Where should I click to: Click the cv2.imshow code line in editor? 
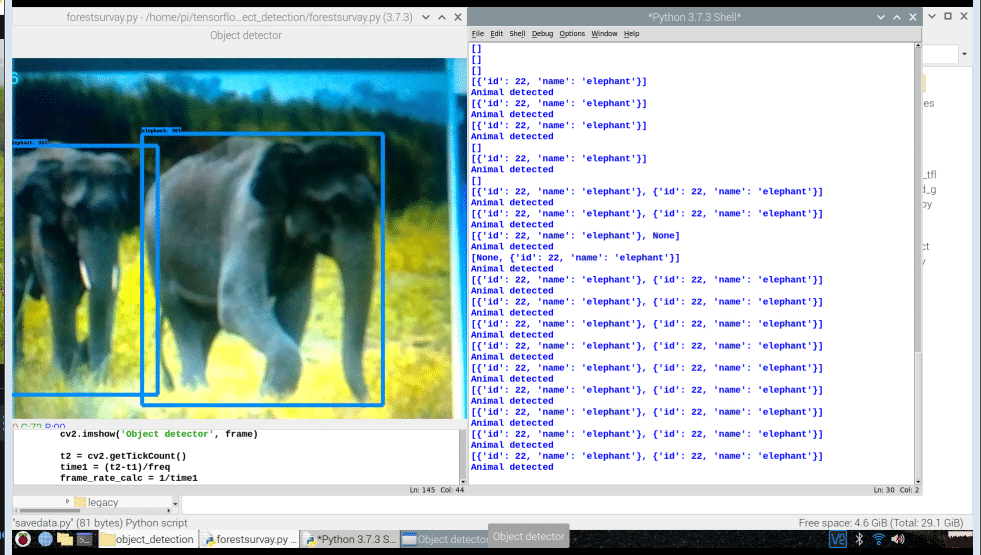158,434
